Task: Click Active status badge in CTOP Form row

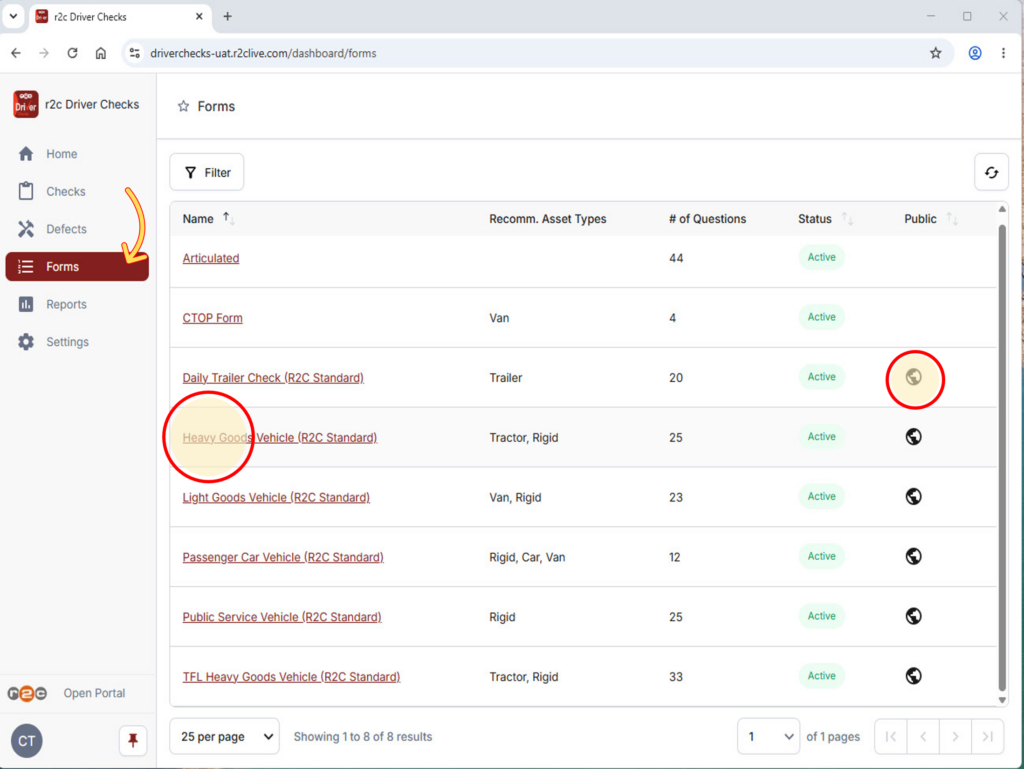Action: point(822,317)
